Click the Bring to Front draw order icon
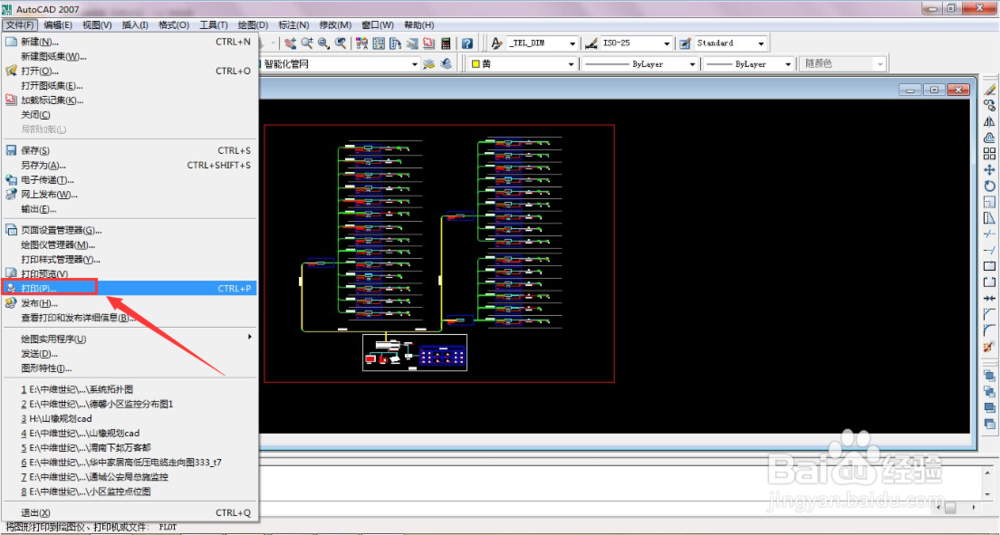1000x535 pixels. pyautogui.click(x=989, y=376)
